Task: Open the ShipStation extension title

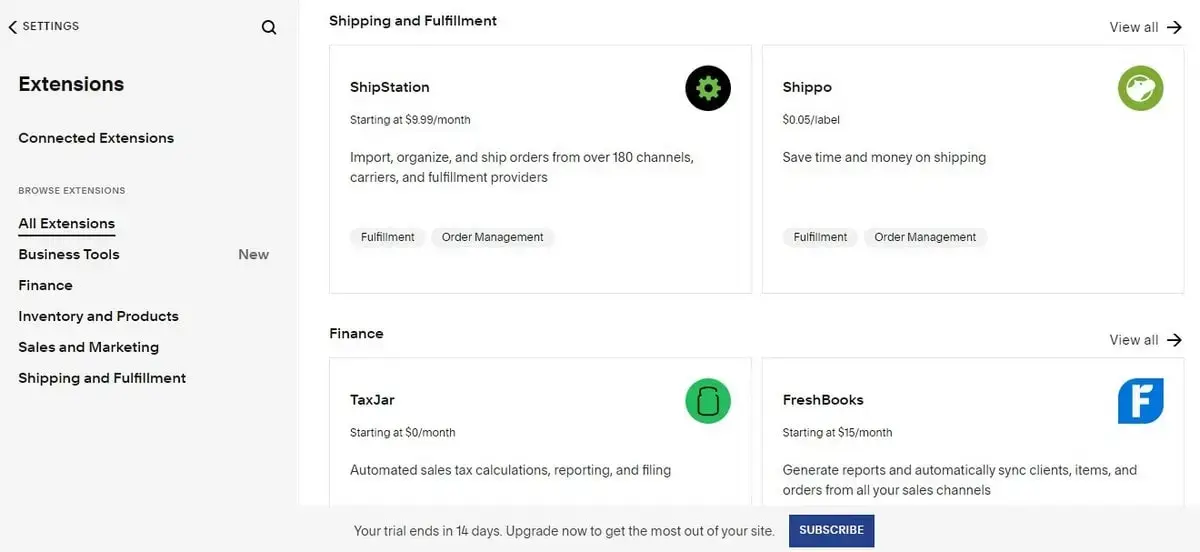Action: (389, 87)
